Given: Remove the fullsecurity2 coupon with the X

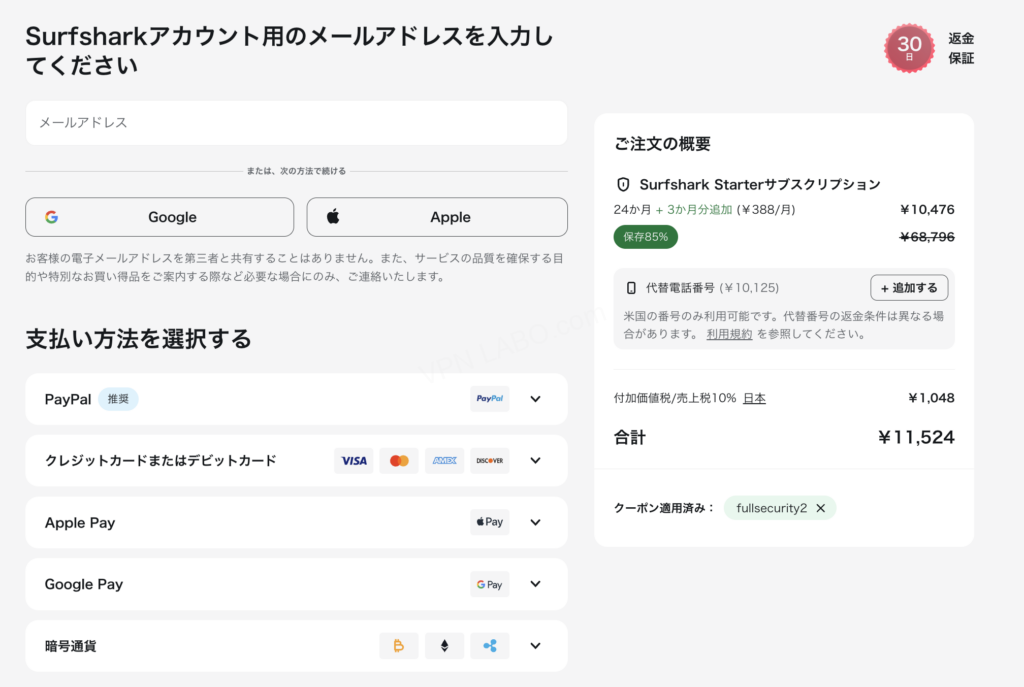Looking at the screenshot, I should [821, 508].
